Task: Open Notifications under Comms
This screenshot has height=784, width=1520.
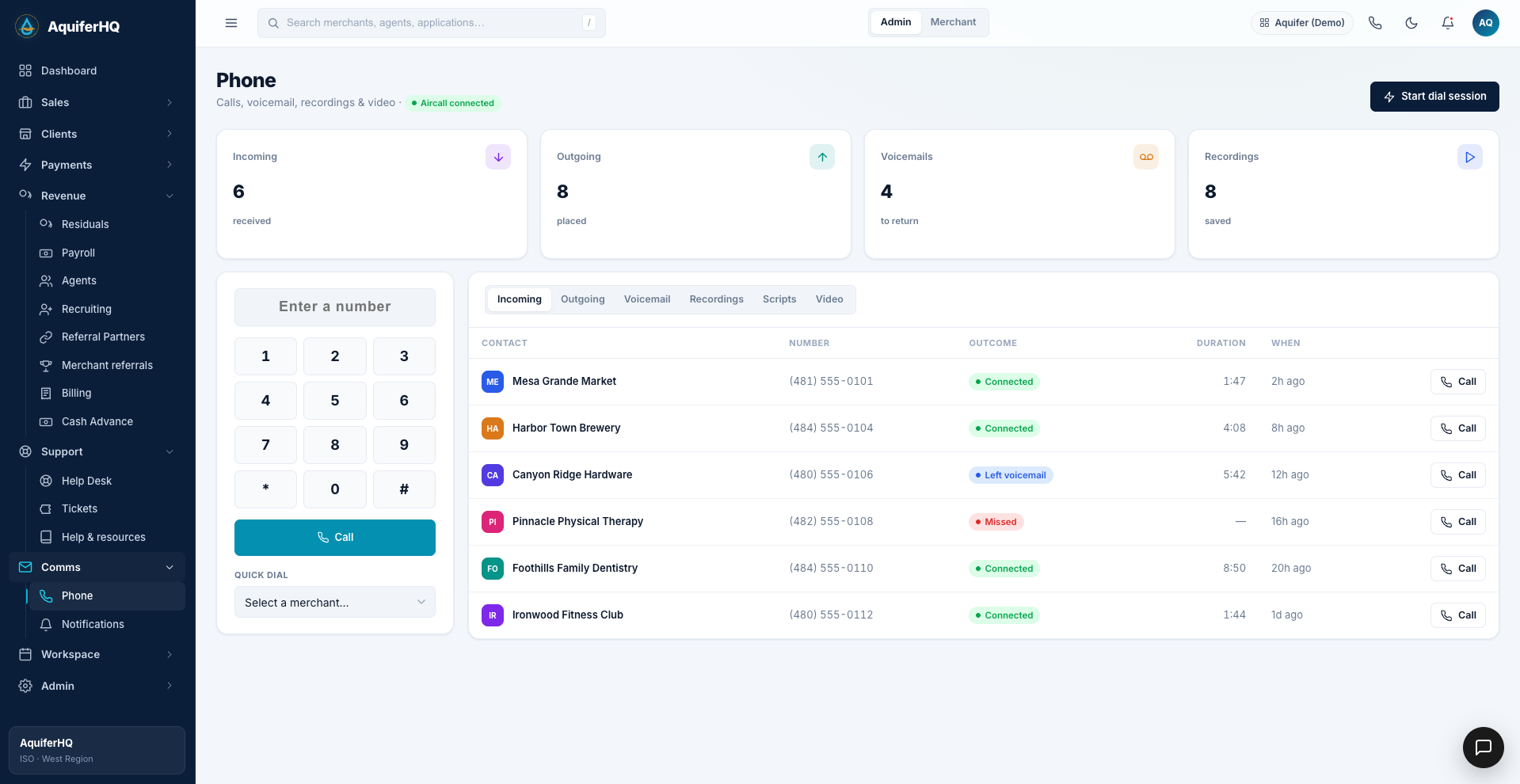Action: 106,624
